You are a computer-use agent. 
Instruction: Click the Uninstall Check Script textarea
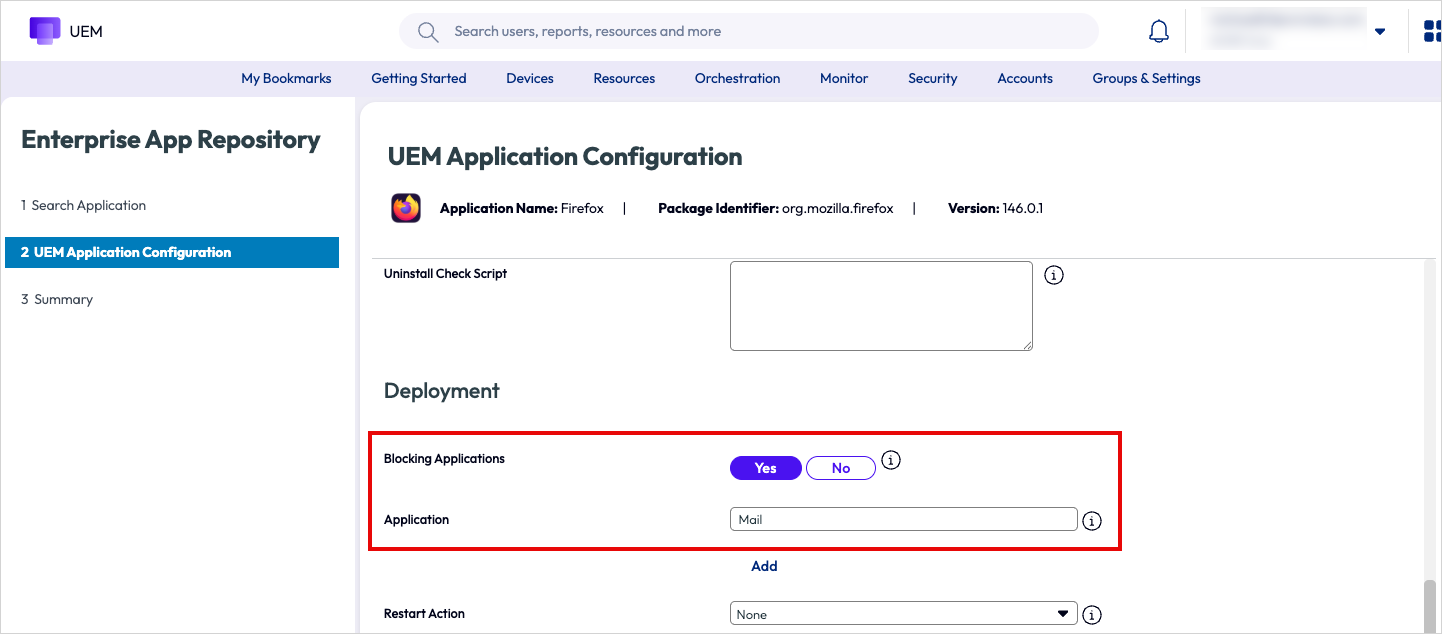881,306
